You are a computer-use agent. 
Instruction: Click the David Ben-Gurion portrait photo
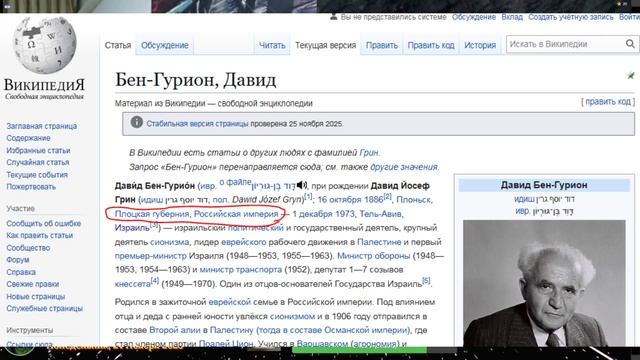[544, 283]
